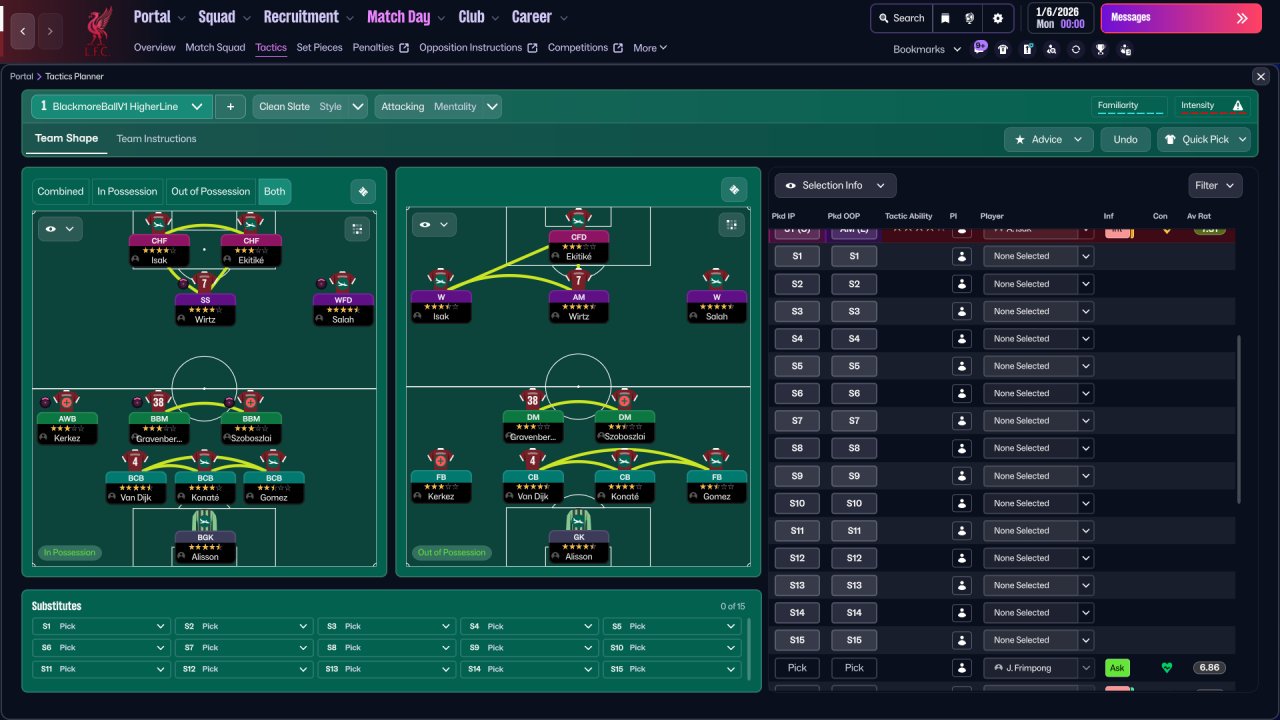Screen dimensions: 1280x720
Task: Expand the Advice dropdown
Action: point(1048,140)
